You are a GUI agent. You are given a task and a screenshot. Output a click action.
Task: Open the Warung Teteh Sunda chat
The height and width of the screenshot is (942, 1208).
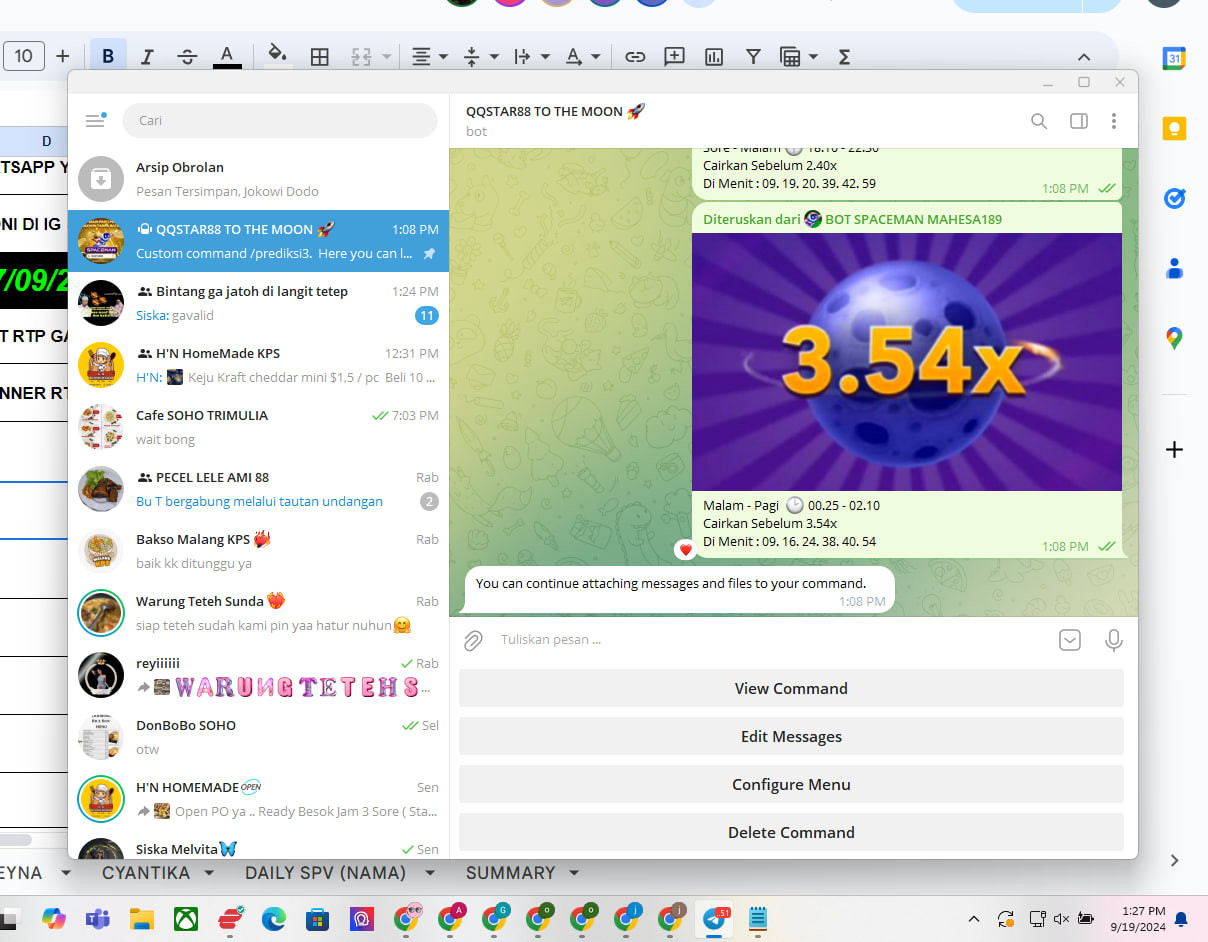pos(259,613)
